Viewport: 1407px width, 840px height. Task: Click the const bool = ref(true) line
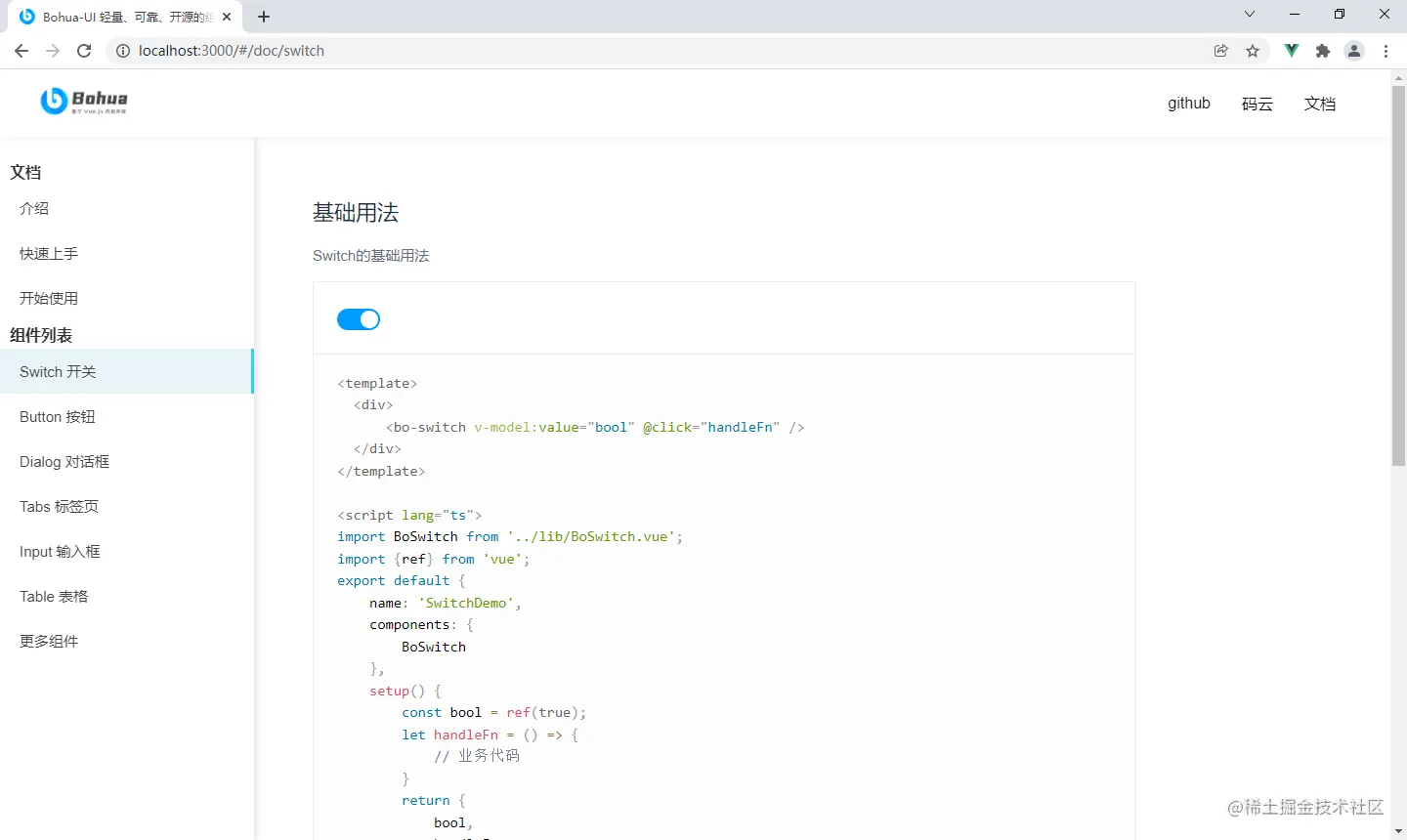pyautogui.click(x=493, y=712)
